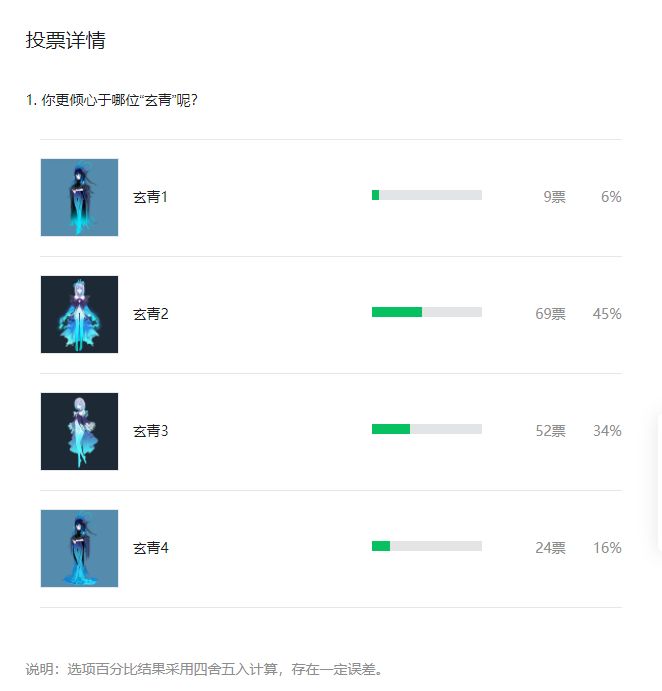
Task: Click the 玄青1 vote progress bar
Action: [427, 195]
